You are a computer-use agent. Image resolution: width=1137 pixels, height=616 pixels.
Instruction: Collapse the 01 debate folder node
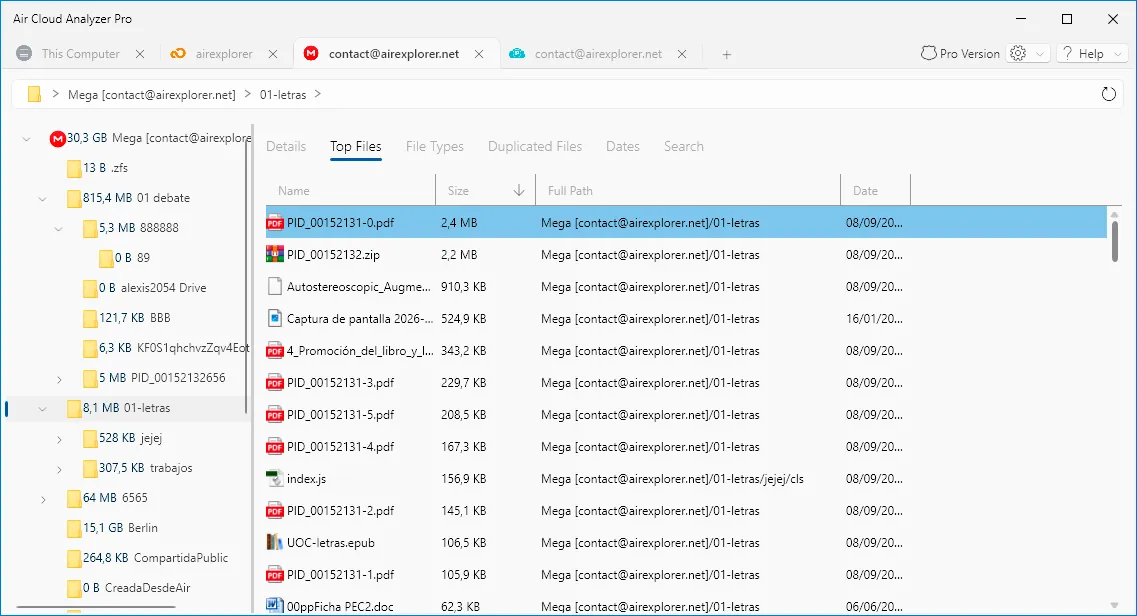(x=43, y=199)
